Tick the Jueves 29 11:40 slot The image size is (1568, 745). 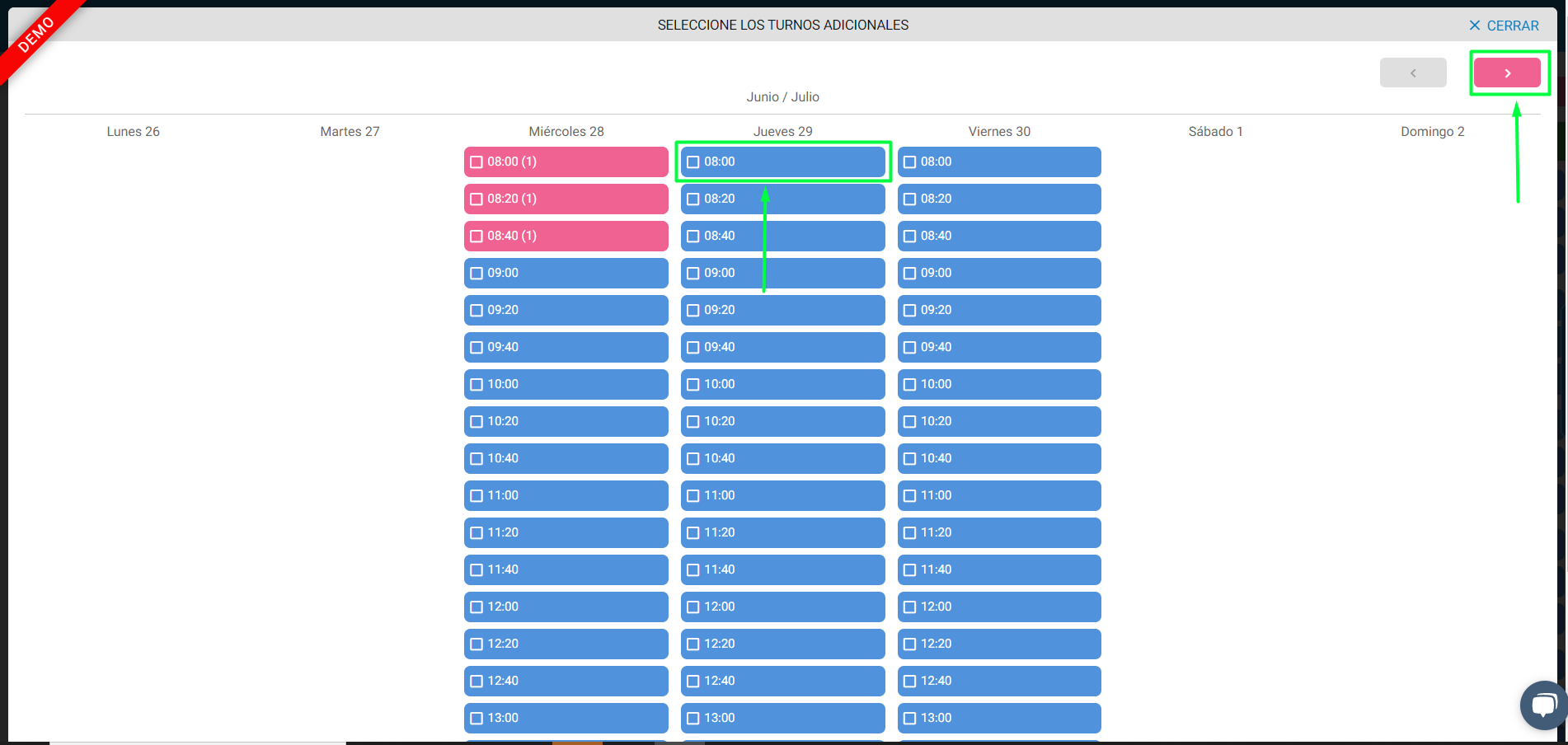click(x=782, y=569)
